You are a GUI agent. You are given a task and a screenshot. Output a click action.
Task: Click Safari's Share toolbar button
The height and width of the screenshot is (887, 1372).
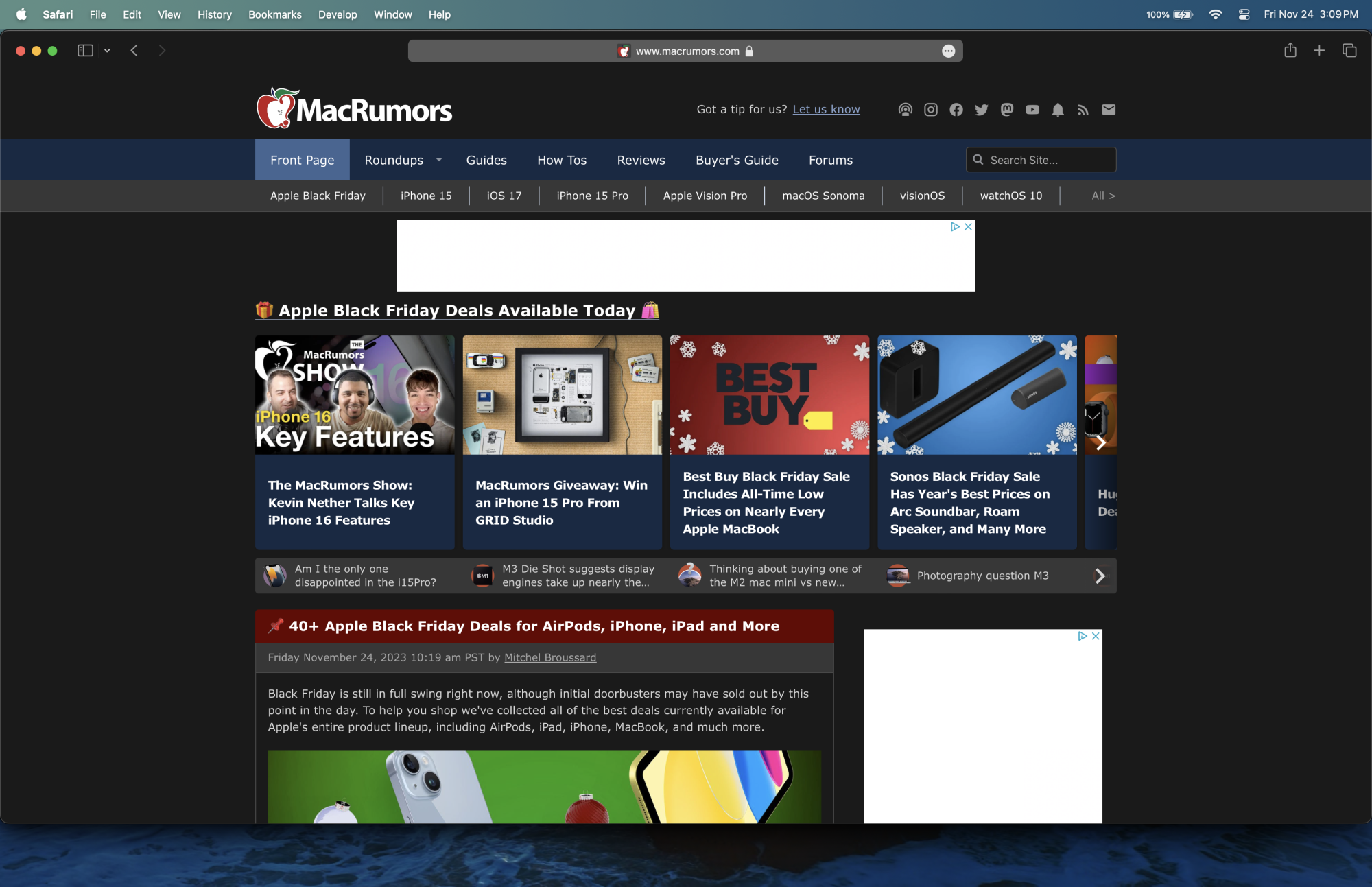coord(1290,51)
